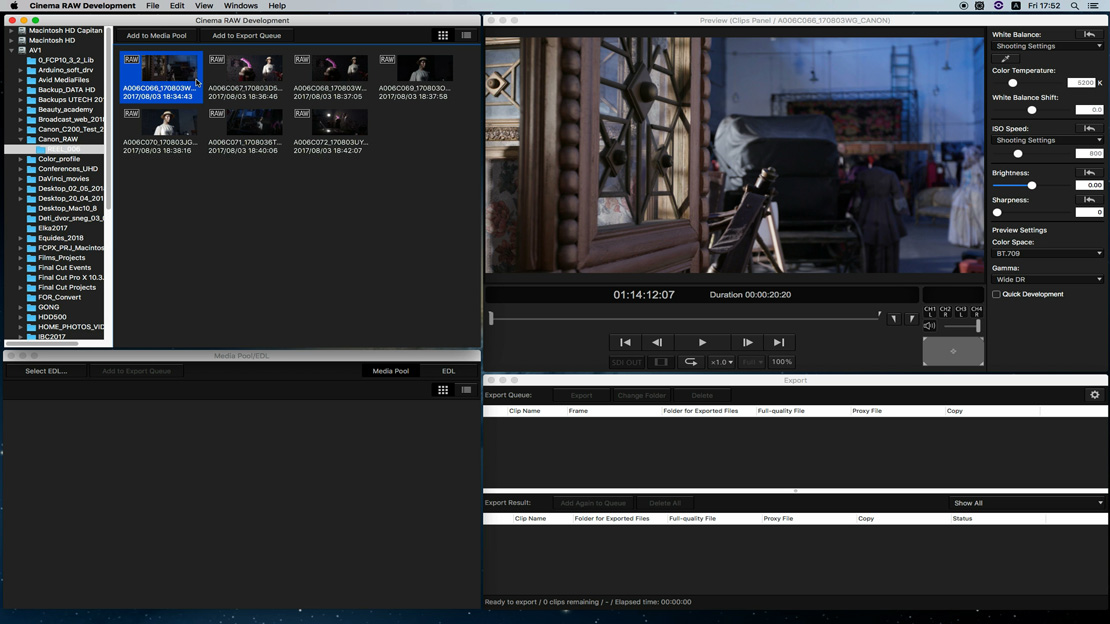1110x624 pixels.
Task: Expand the Macintosh HD volume
Action: [11, 40]
